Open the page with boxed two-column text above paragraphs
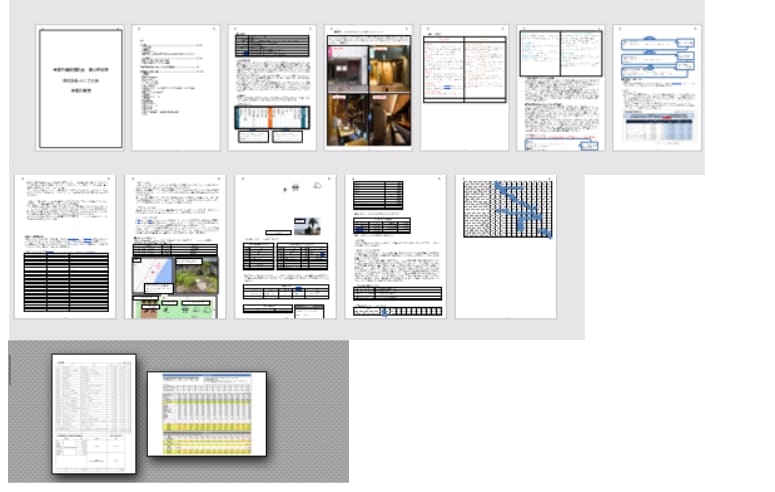Screen dimensions: 775x492 click(561, 88)
